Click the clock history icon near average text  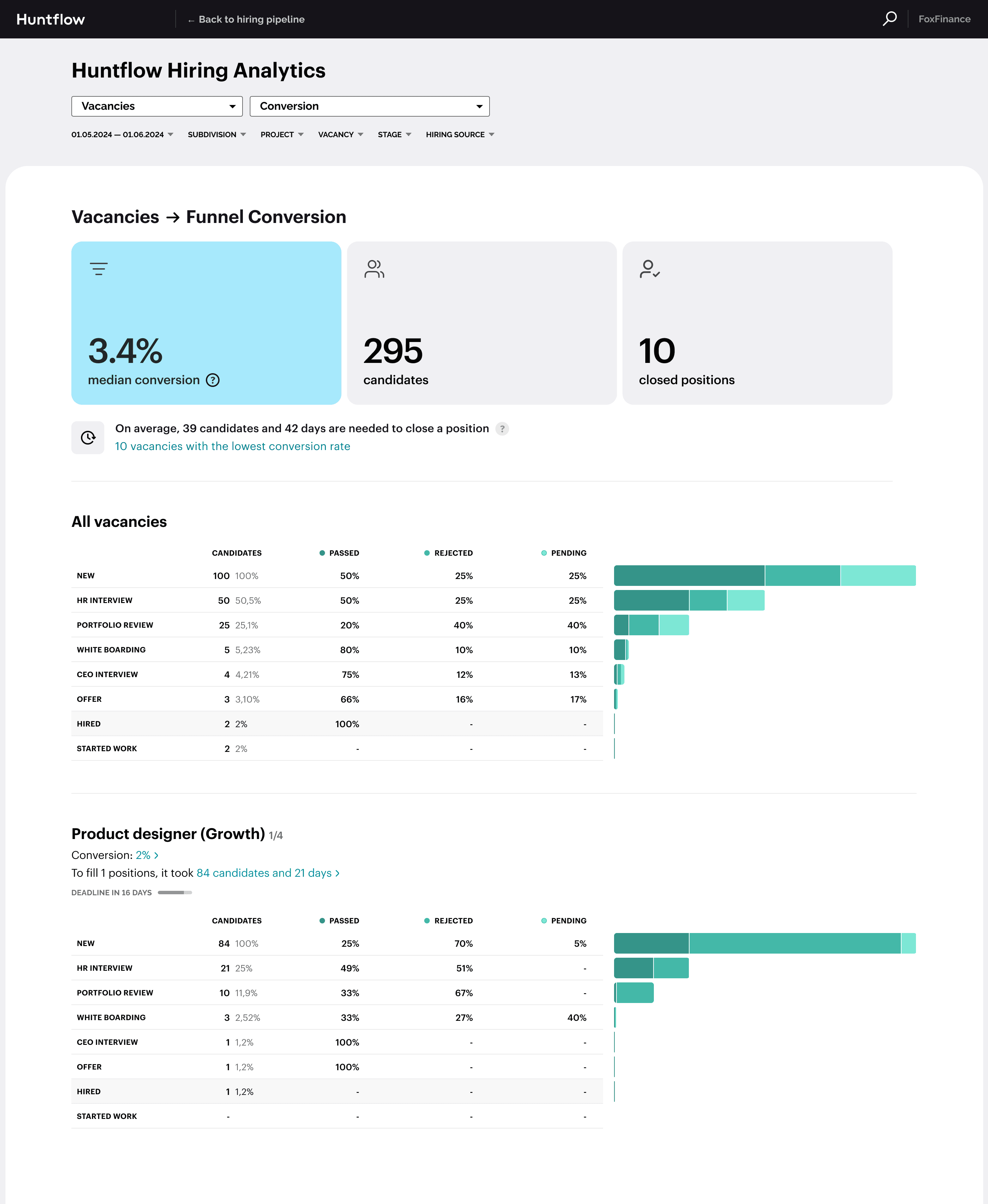pos(87,438)
